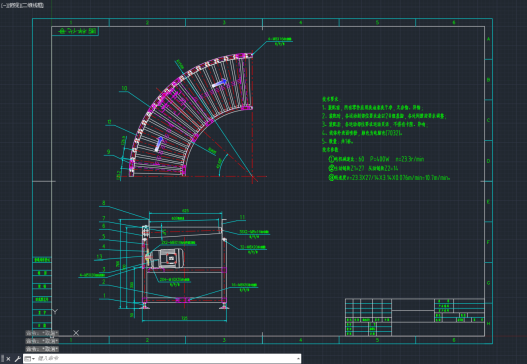This screenshot has height=364, width=527.
Task: Select the motor block in side view
Action: point(167,258)
